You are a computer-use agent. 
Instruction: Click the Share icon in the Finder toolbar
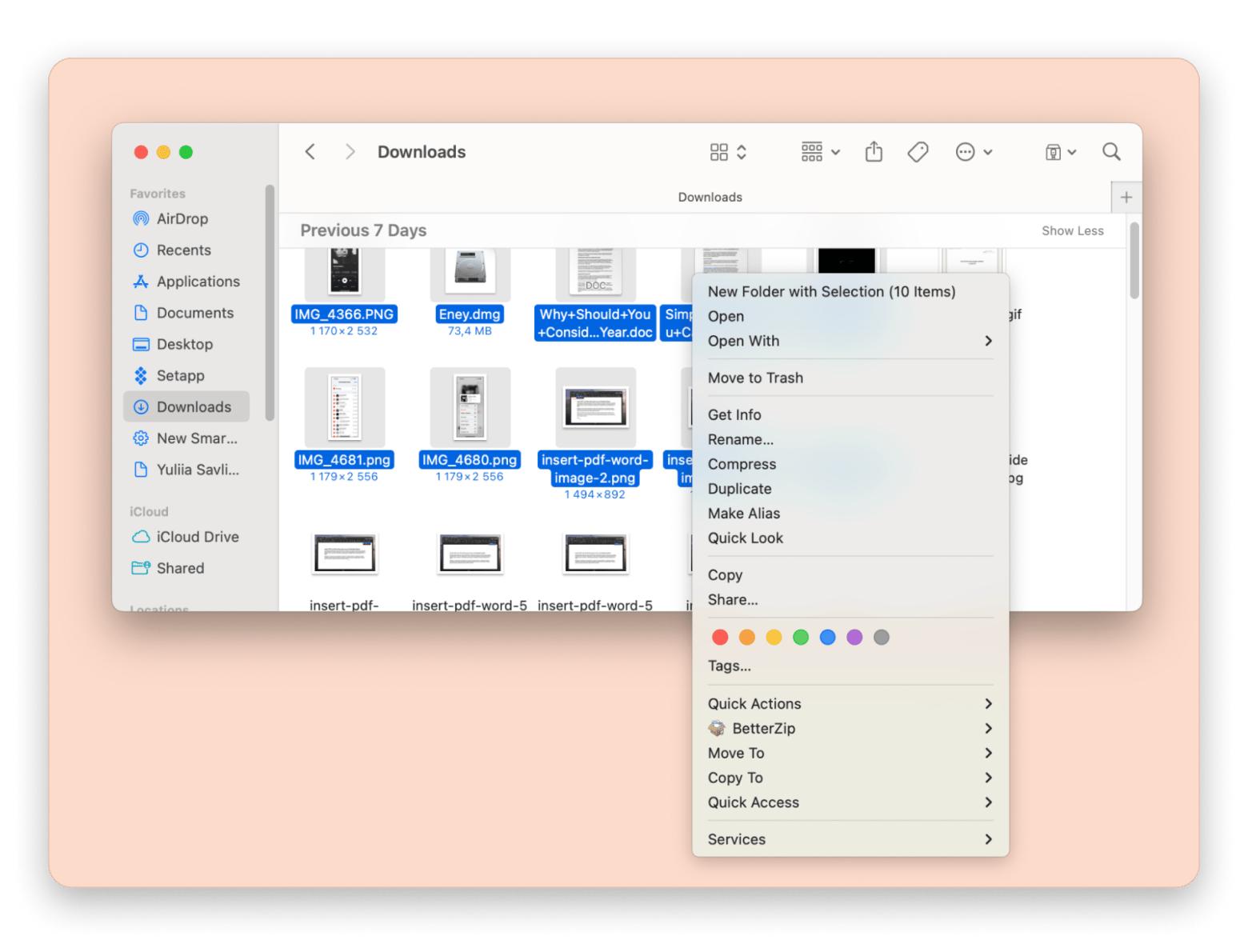[x=874, y=152]
